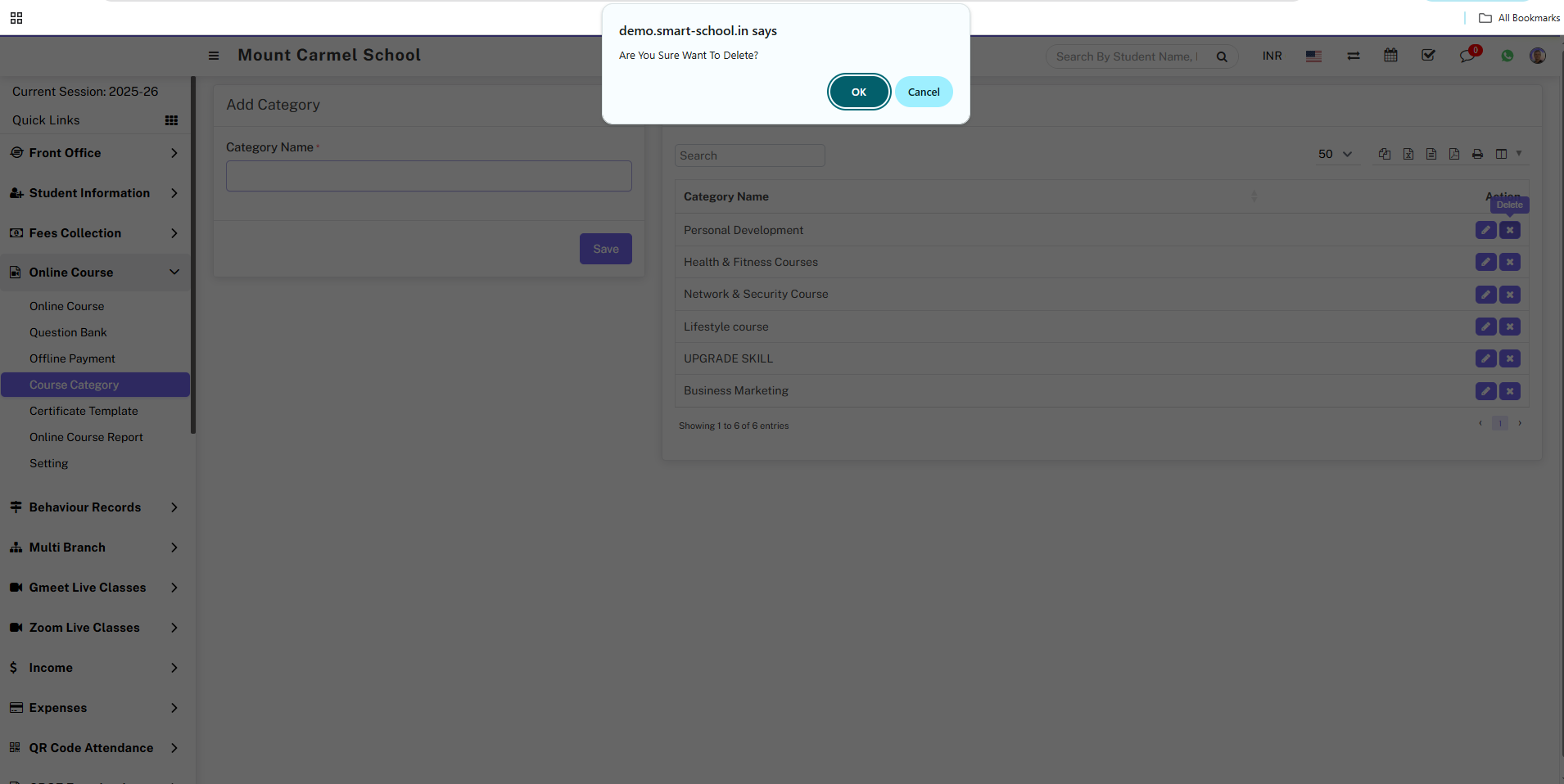This screenshot has height=784, width=1564.
Task: Open chat messages icon with badge
Action: click(x=1467, y=56)
